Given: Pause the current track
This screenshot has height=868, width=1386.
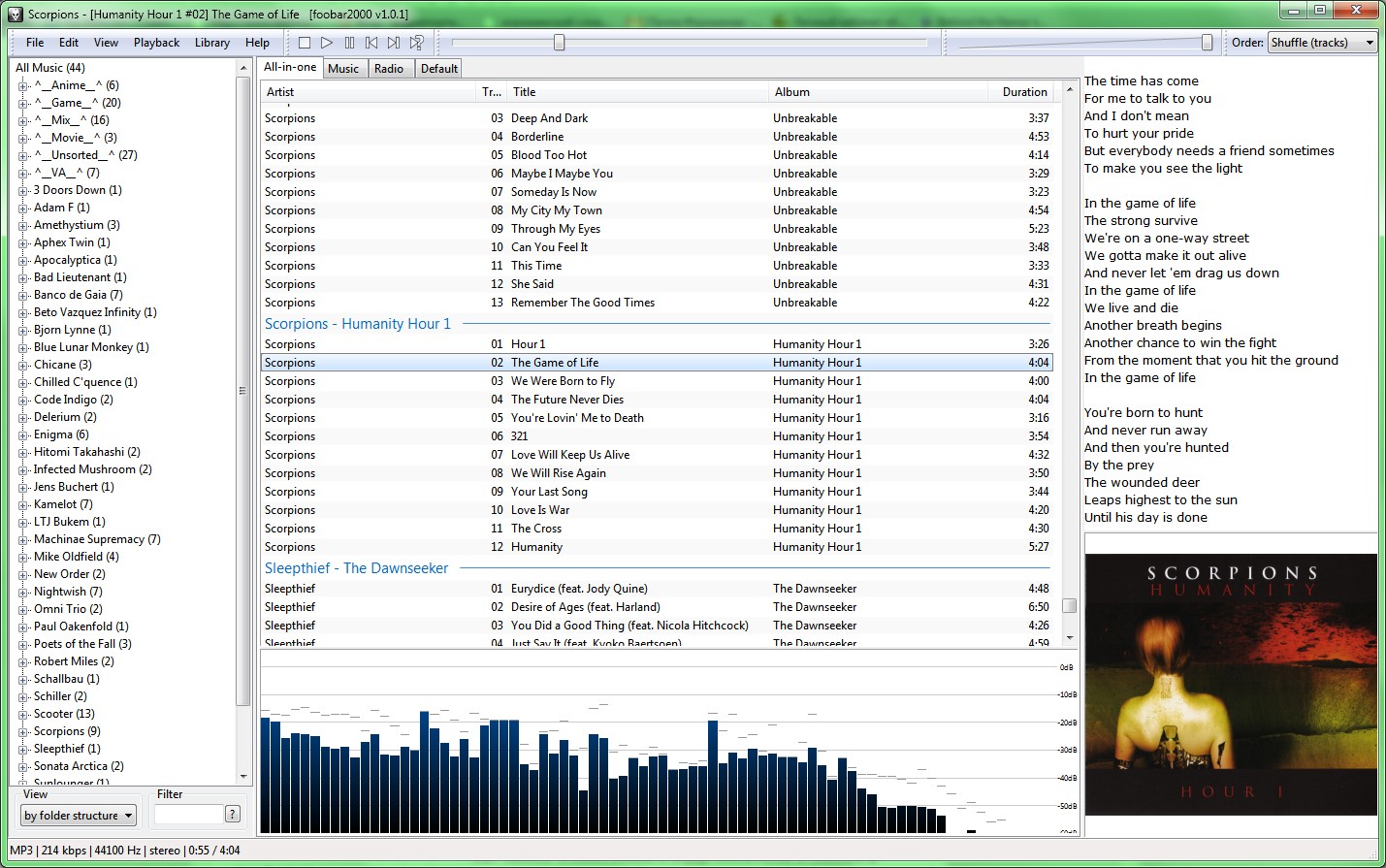Looking at the screenshot, I should point(349,43).
